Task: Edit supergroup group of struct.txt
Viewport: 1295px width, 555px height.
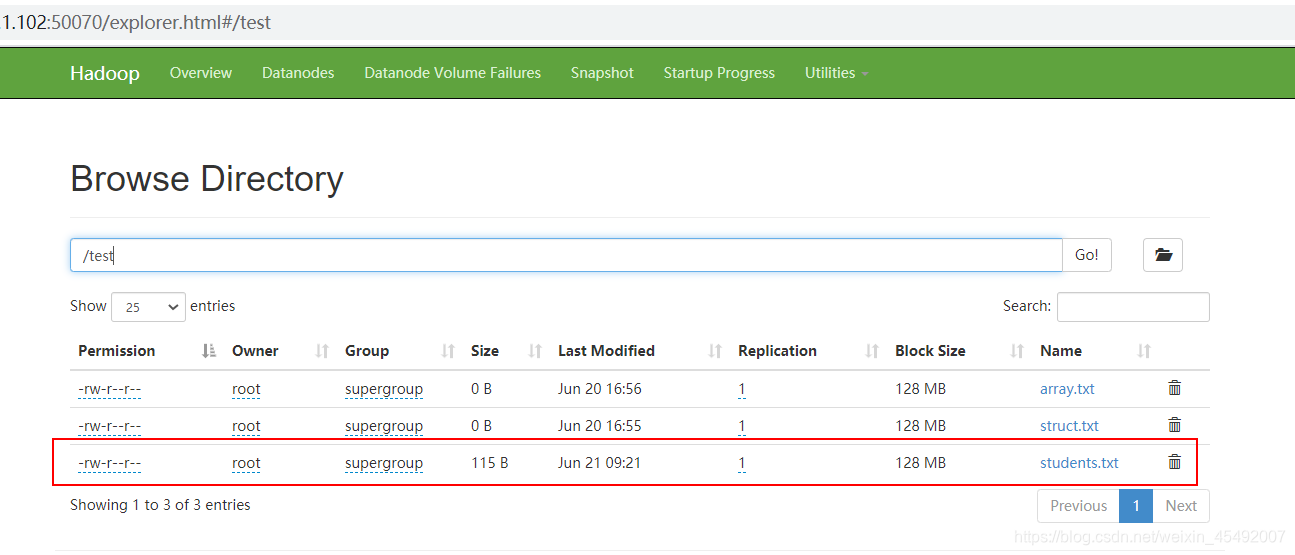Action: click(384, 426)
